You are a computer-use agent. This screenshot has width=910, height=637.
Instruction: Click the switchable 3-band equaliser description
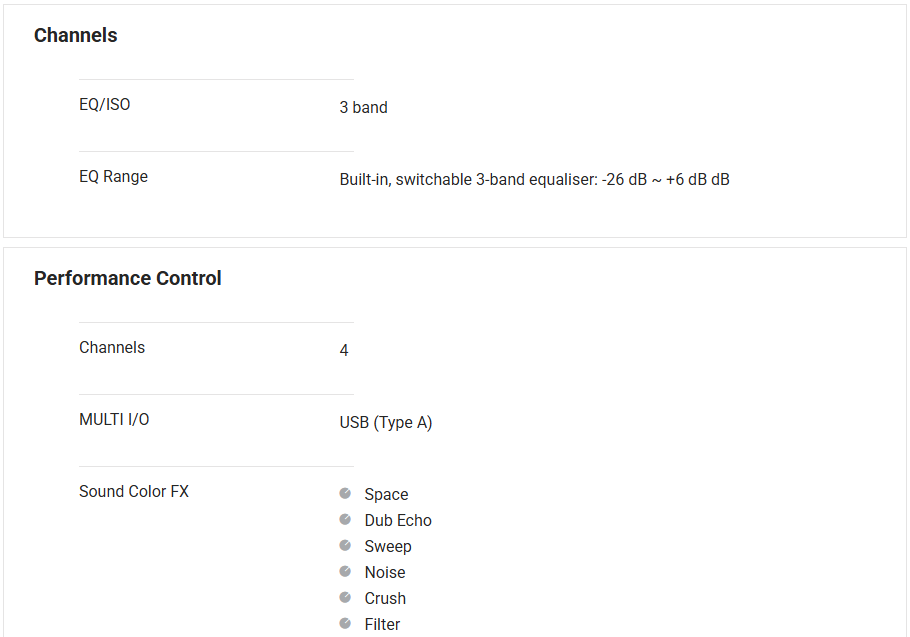[534, 180]
